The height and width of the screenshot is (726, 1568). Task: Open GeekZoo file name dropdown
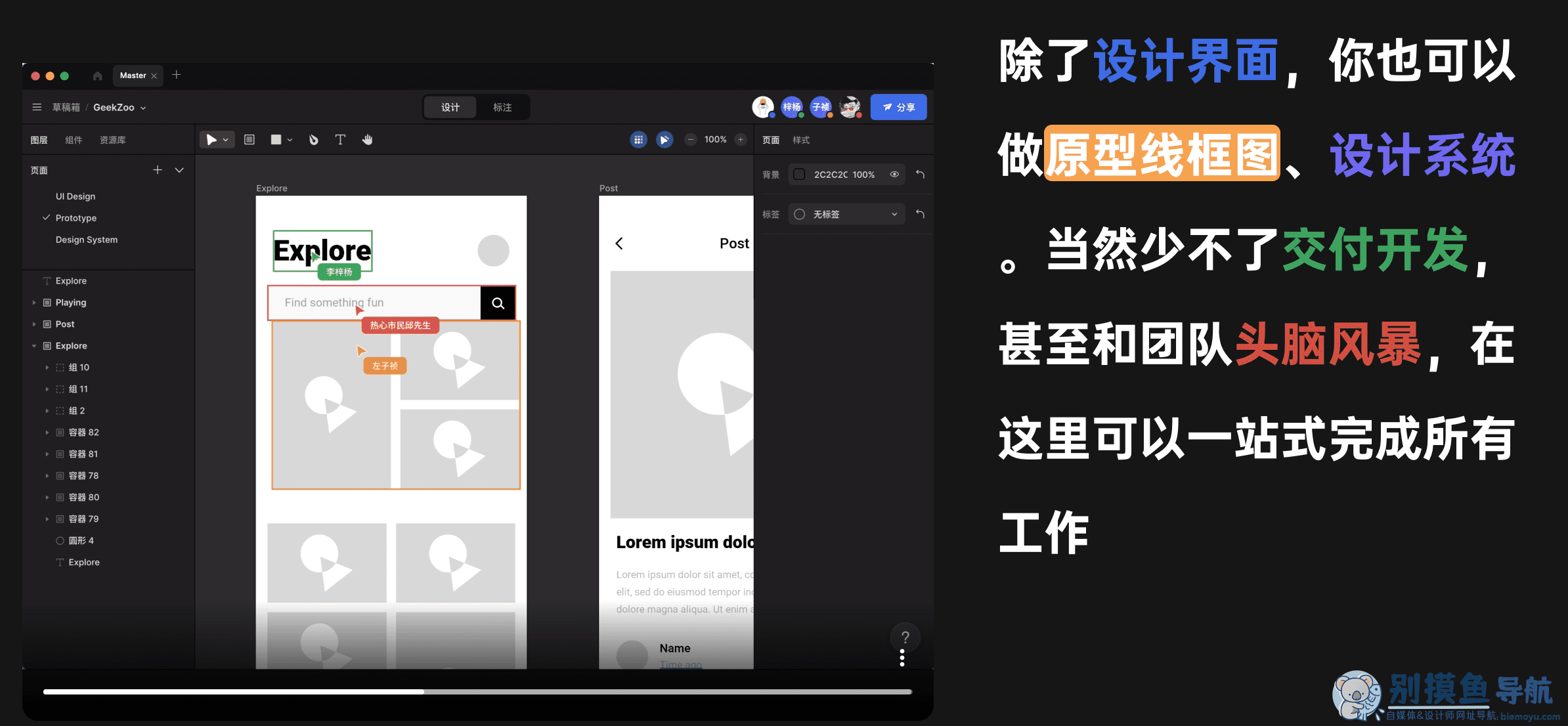click(120, 108)
